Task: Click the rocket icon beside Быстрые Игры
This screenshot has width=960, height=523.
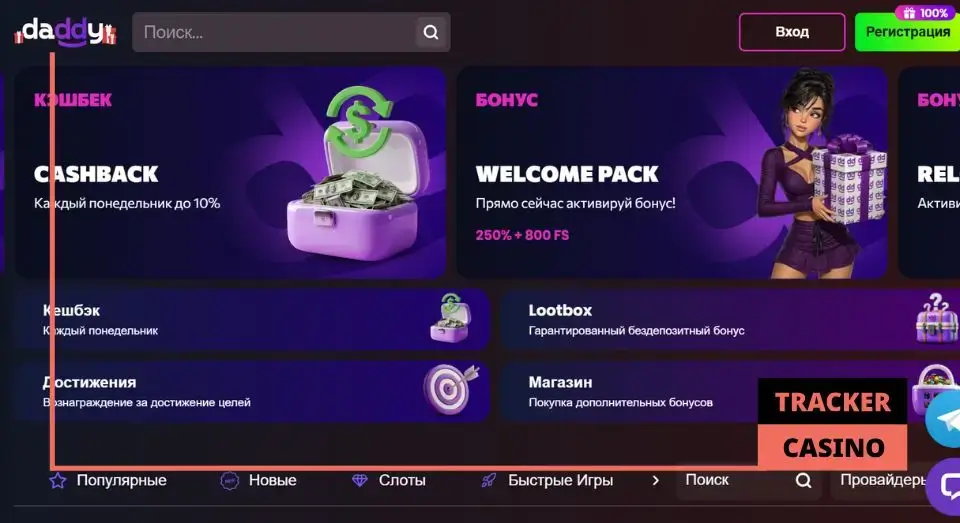Action: [x=489, y=480]
